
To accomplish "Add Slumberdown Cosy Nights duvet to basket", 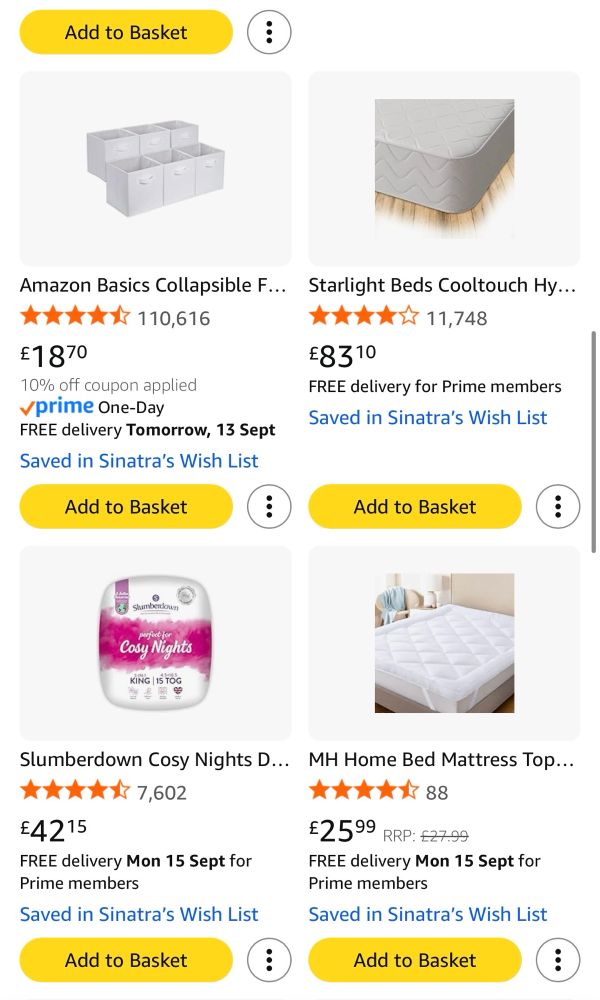I will [126, 960].
